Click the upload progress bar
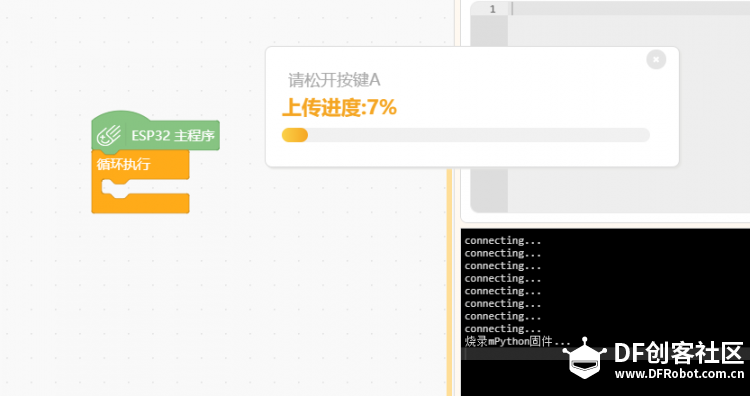 coord(465,135)
